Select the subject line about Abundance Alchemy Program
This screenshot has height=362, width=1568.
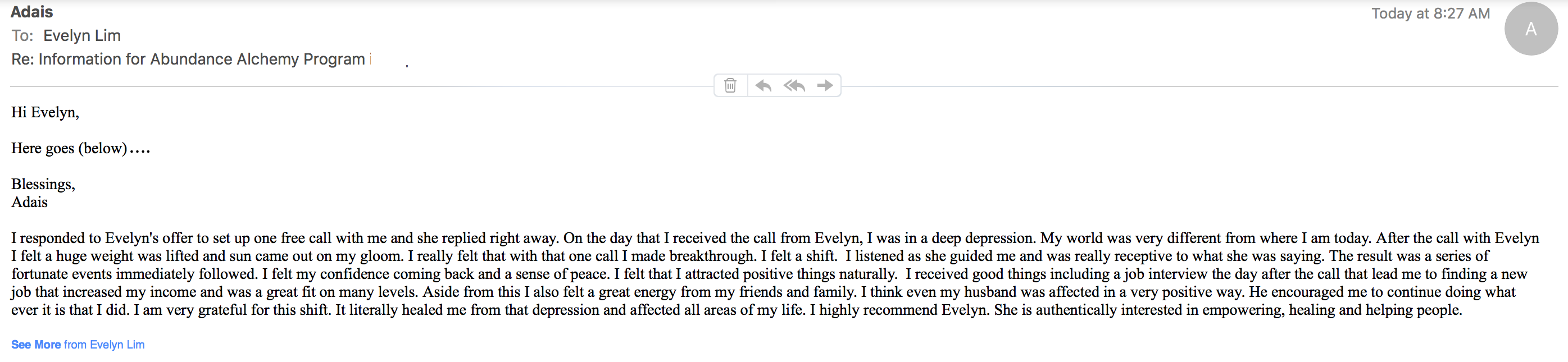point(188,59)
